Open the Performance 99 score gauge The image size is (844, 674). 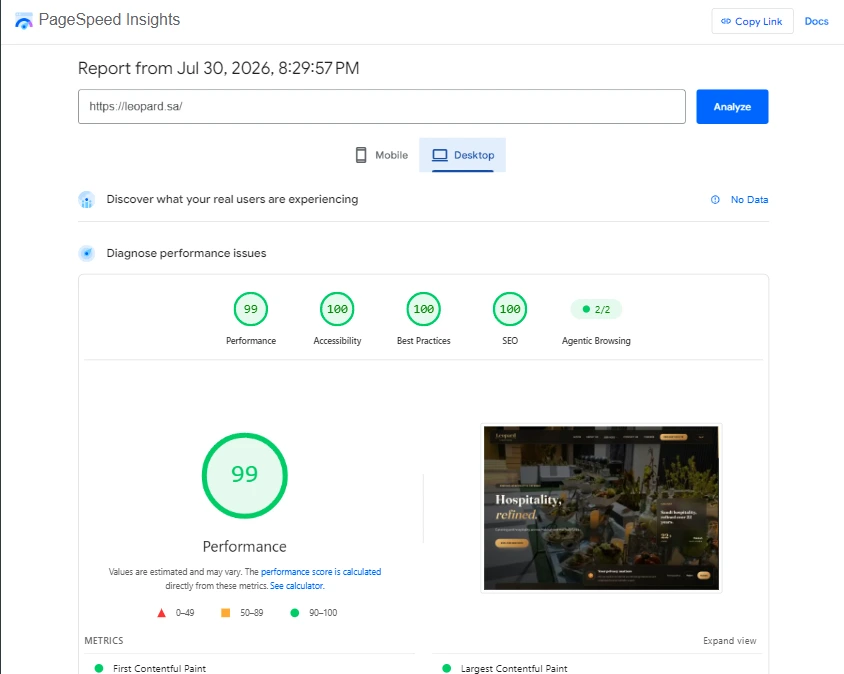(251, 309)
